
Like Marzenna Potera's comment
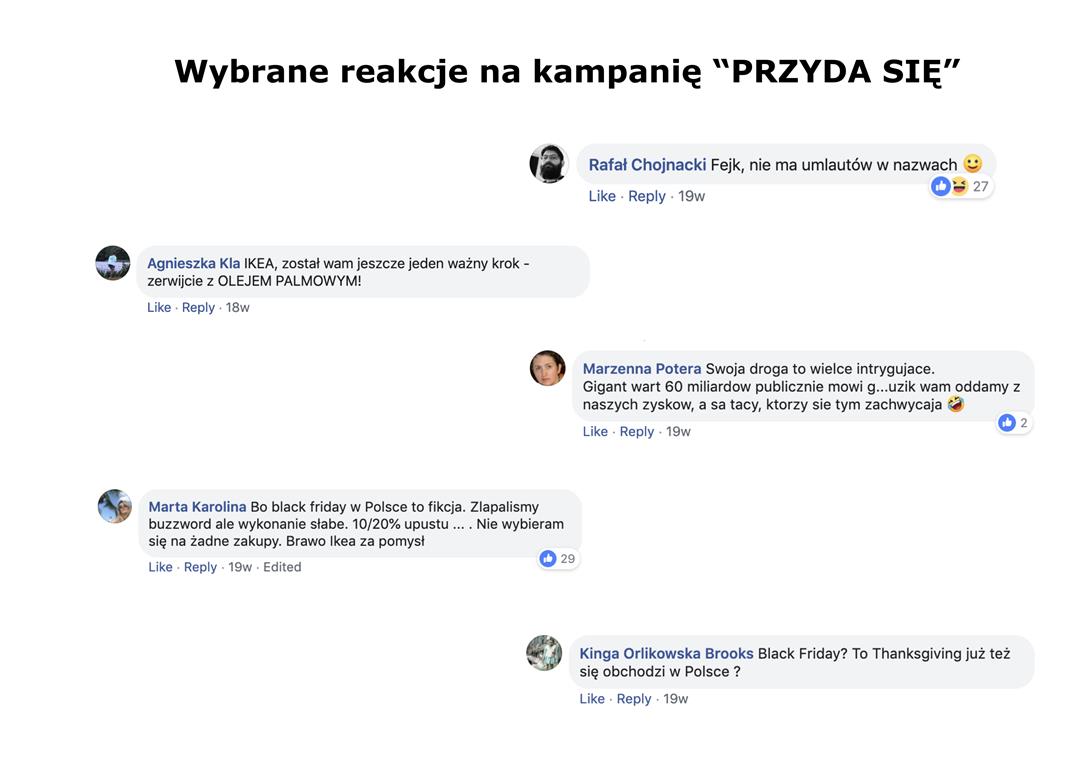click(x=595, y=431)
